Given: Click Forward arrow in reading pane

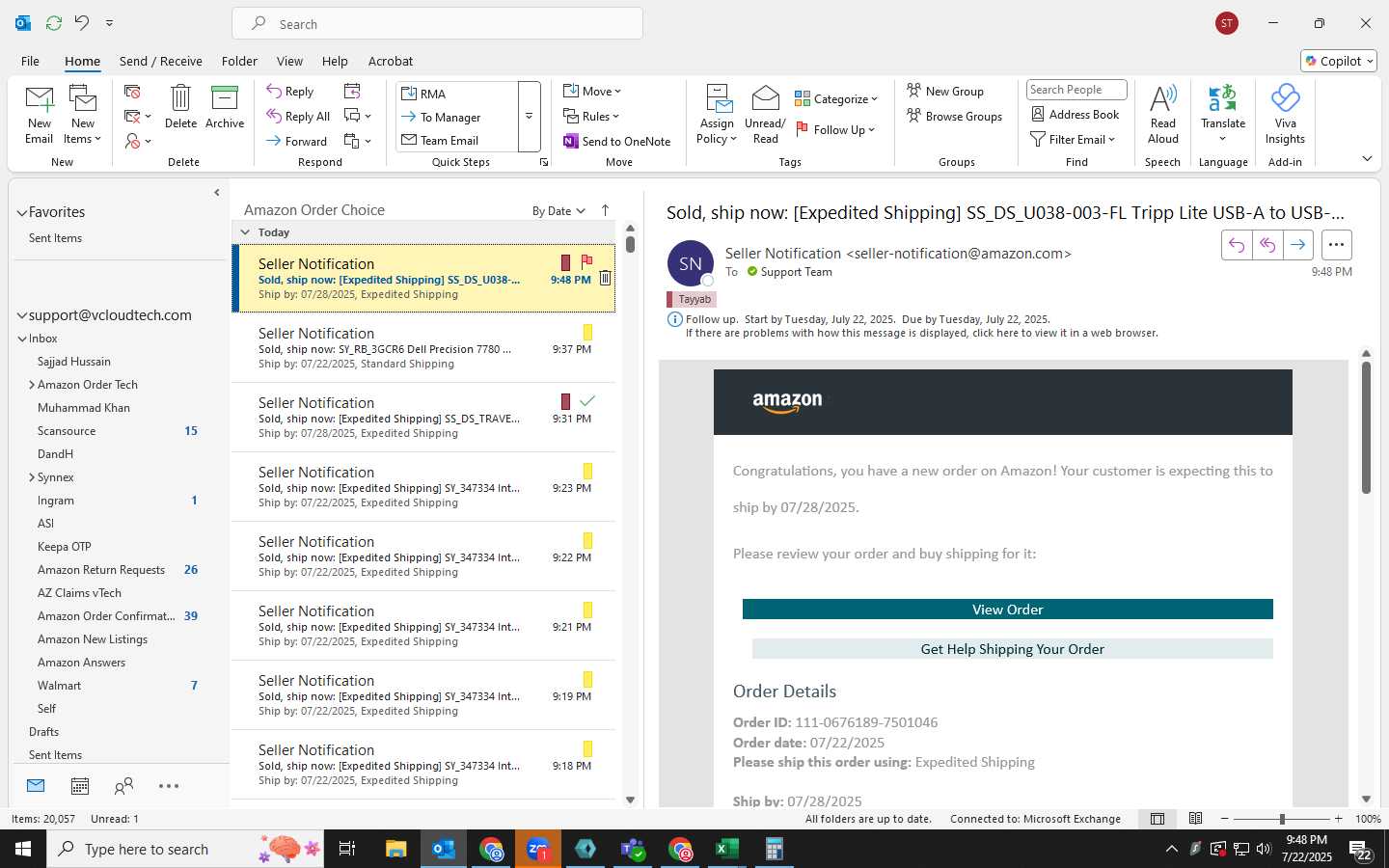Looking at the screenshot, I should [x=1298, y=245].
